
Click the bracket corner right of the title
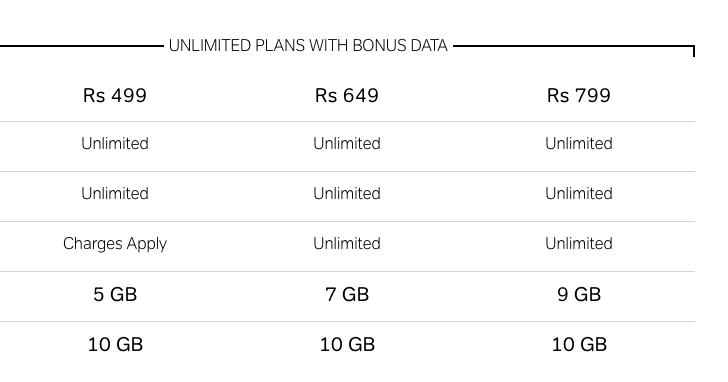coord(693,50)
